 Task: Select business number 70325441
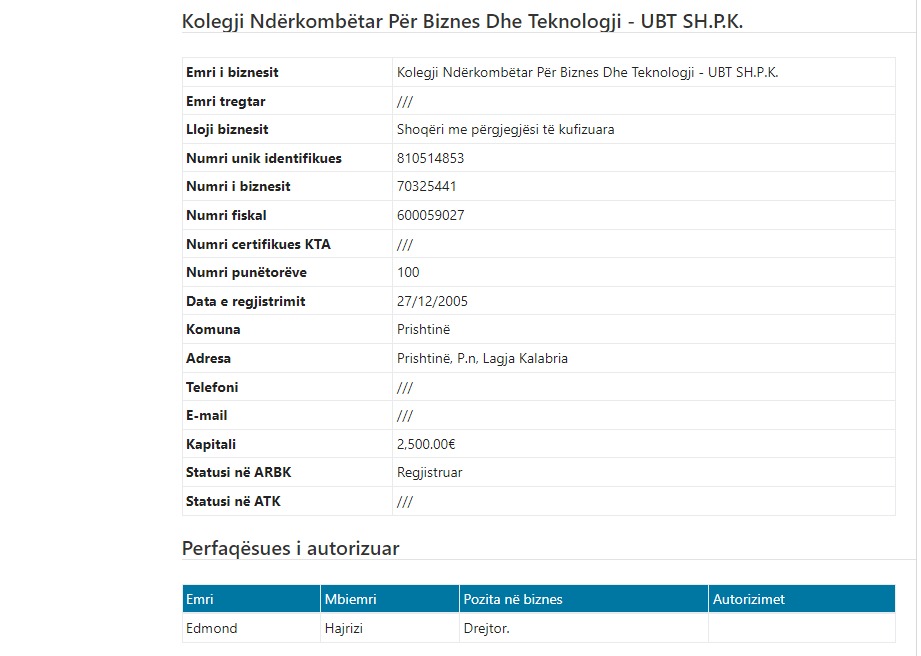point(426,187)
